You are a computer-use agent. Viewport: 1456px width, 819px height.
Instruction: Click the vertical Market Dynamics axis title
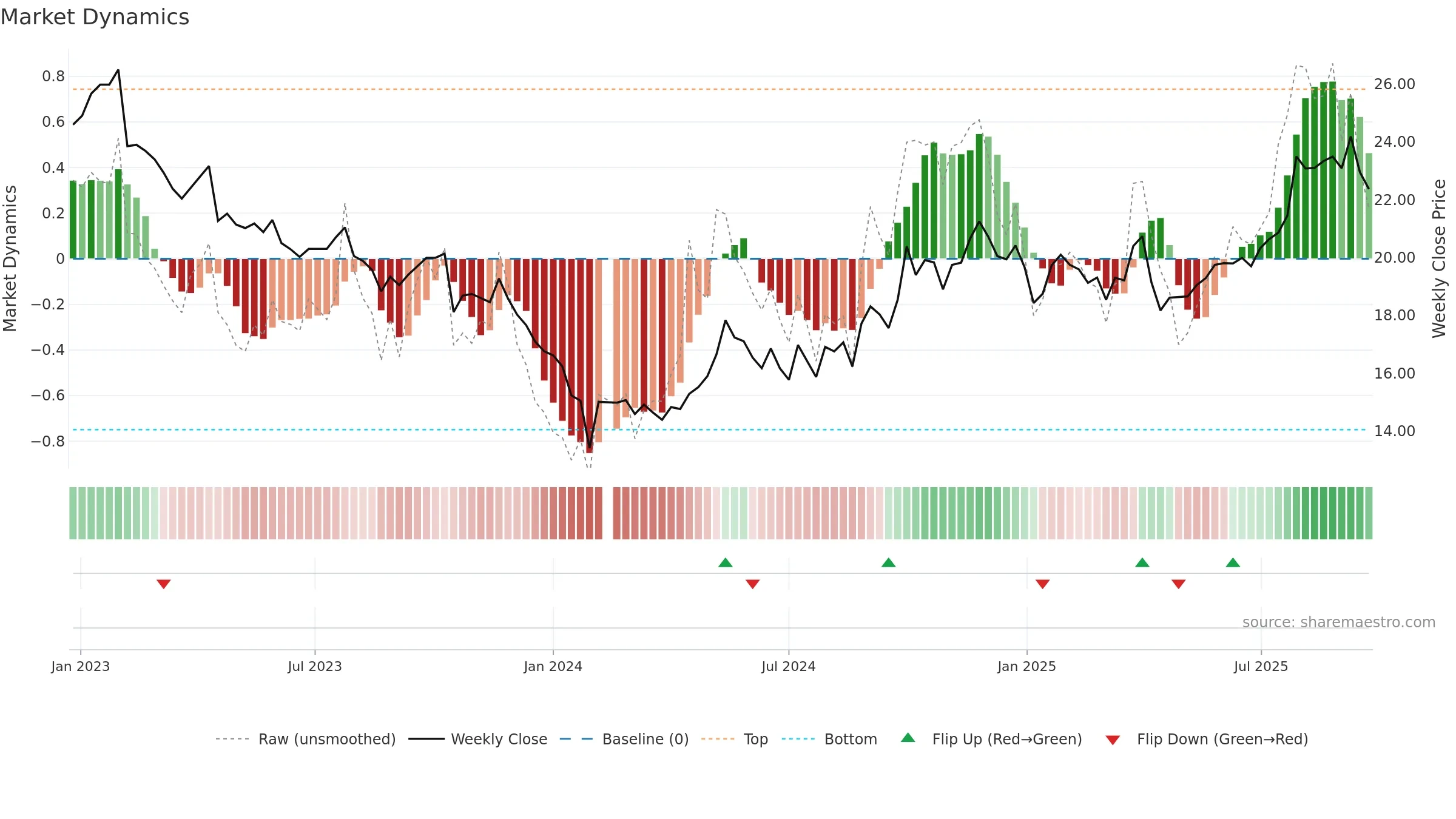[x=10, y=258]
